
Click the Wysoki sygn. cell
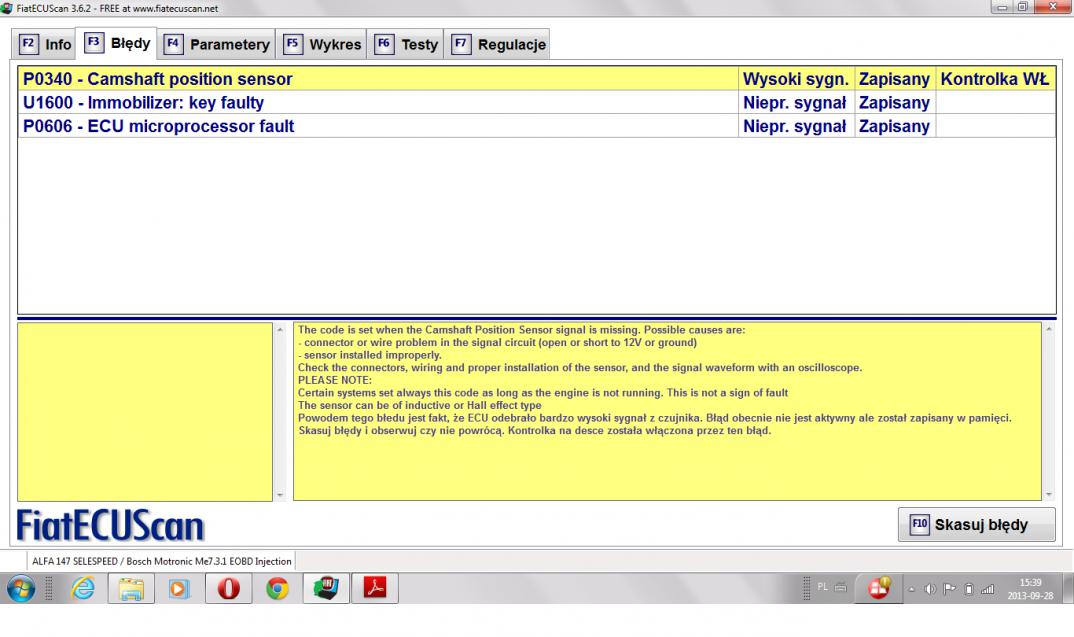click(796, 79)
